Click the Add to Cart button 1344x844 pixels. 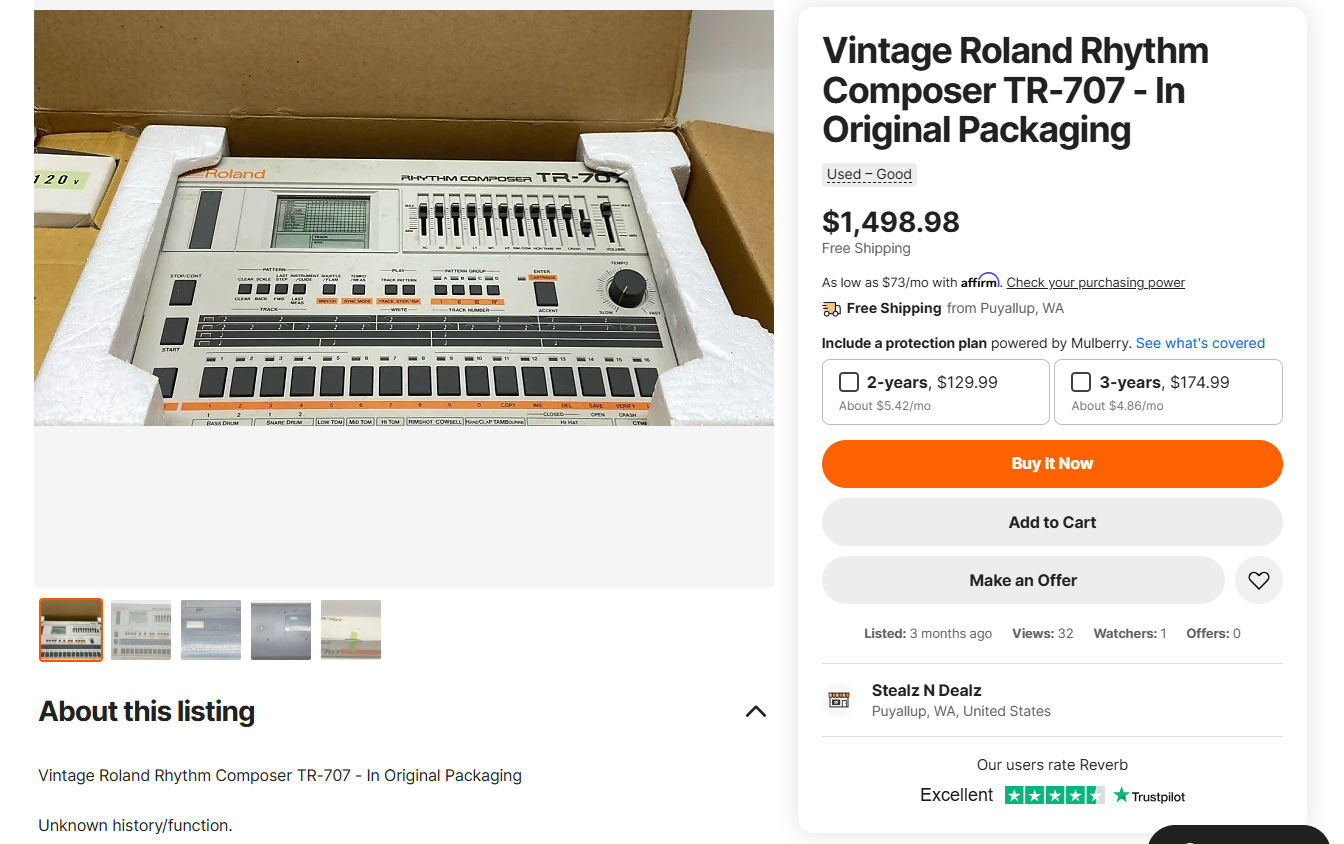(1052, 522)
